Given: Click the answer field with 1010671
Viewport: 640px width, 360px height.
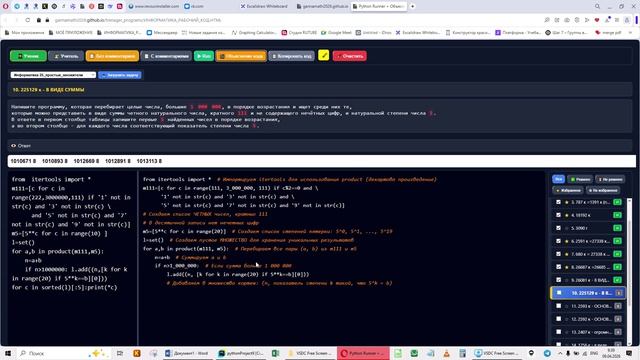Looking at the screenshot, I should pos(322,161).
